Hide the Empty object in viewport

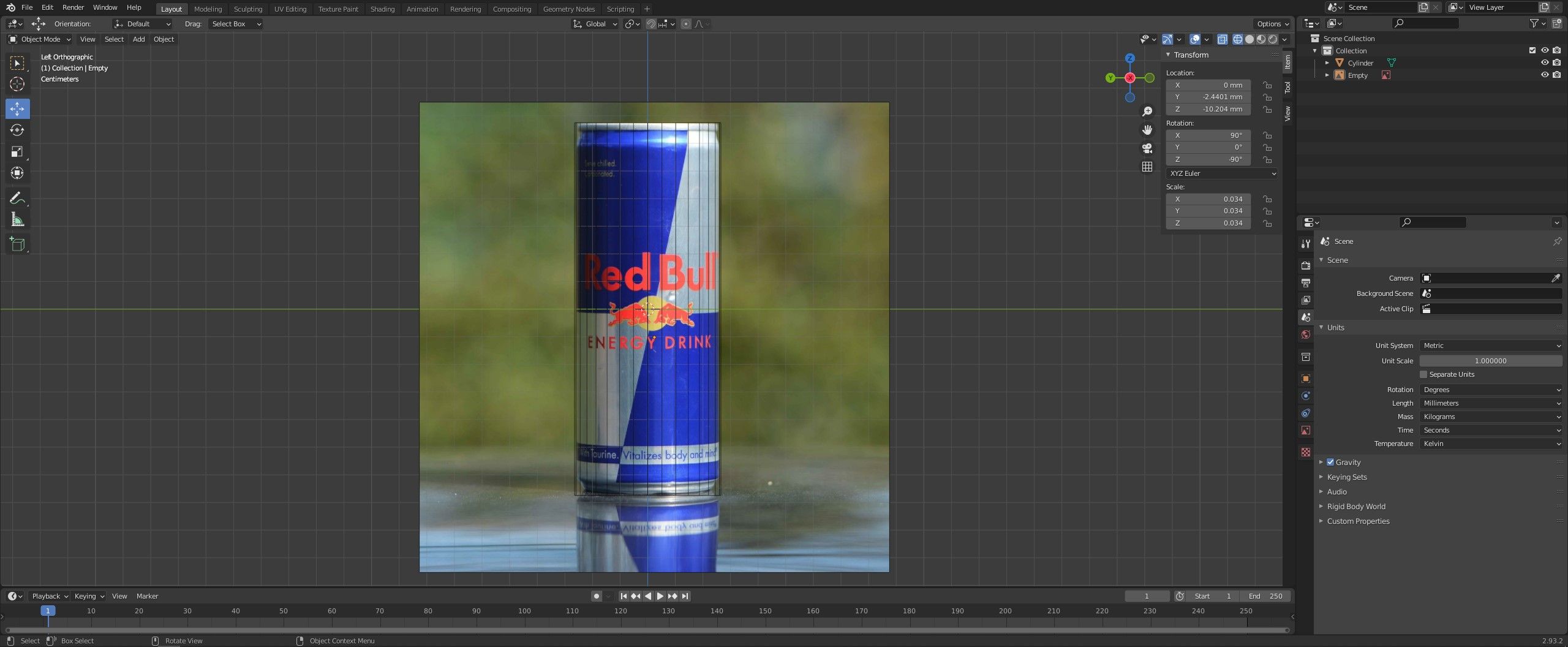(1545, 75)
